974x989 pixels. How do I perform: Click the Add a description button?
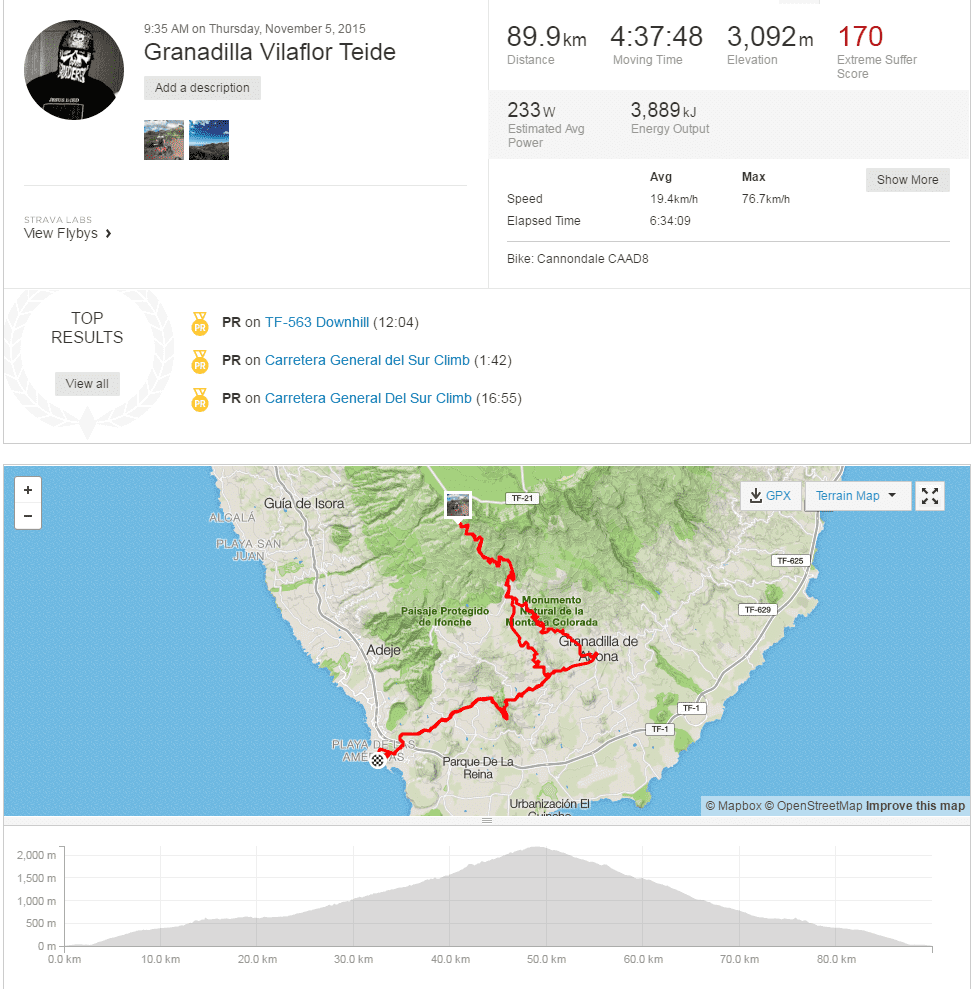point(202,88)
